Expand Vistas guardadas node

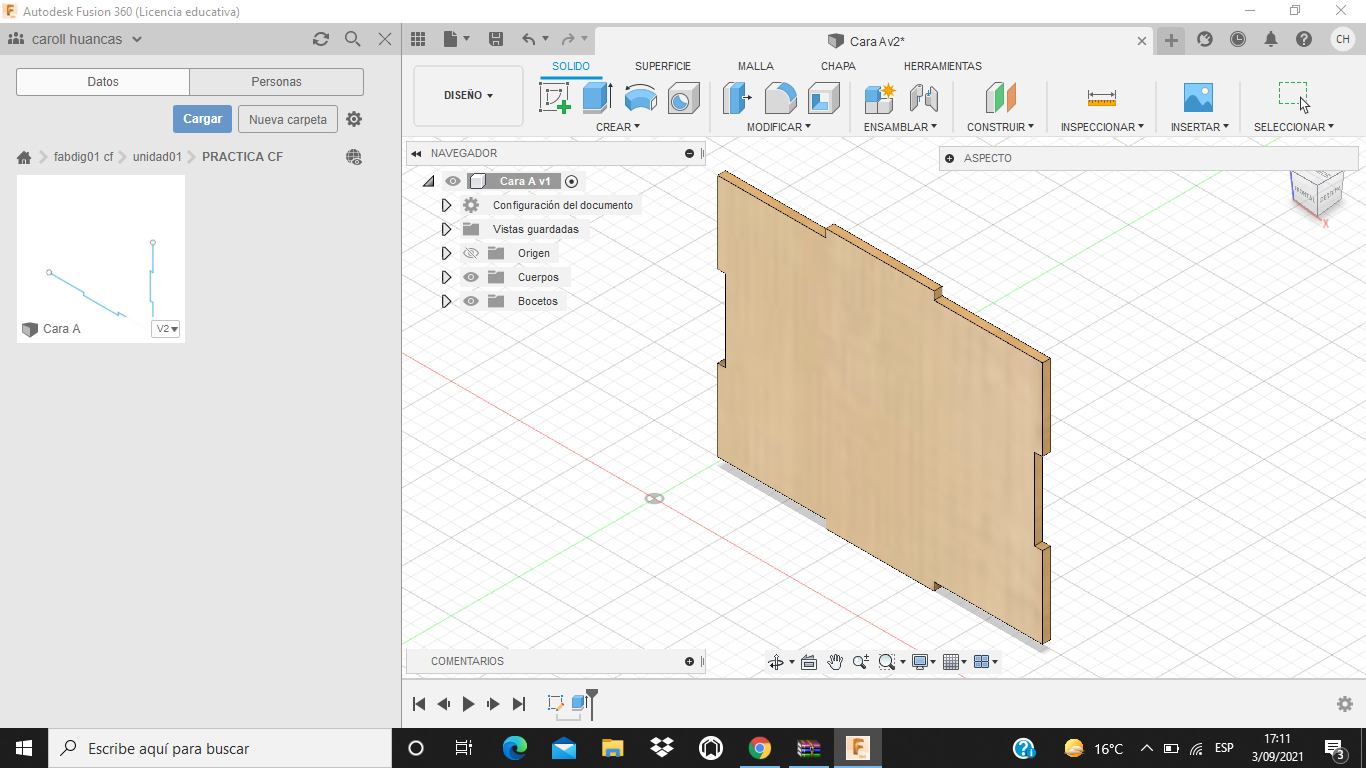[447, 229]
